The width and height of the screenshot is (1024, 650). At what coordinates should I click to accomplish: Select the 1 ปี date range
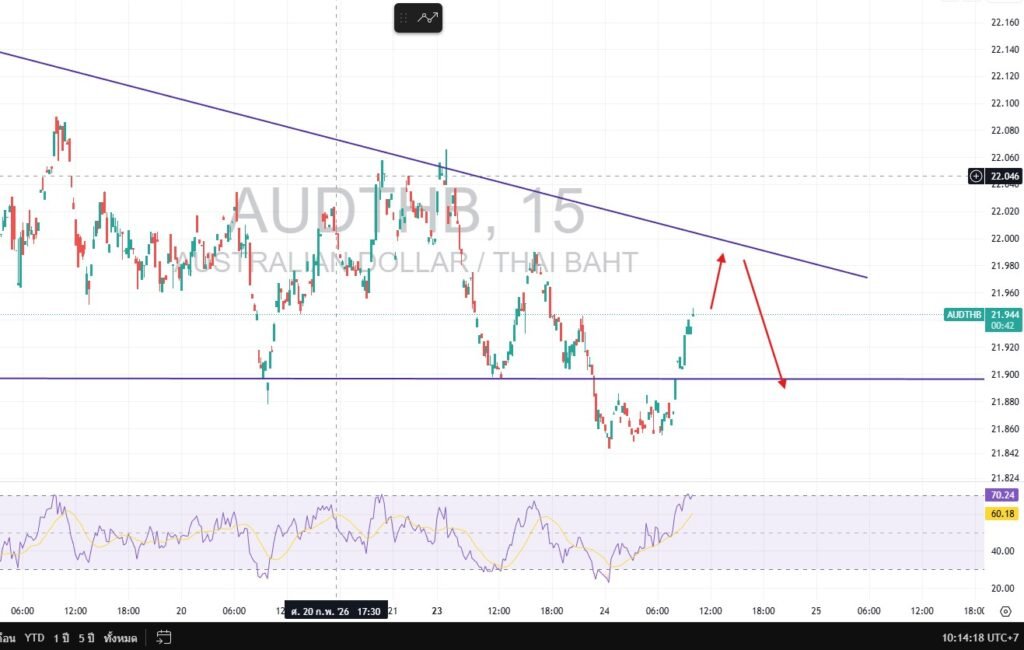(x=63, y=637)
